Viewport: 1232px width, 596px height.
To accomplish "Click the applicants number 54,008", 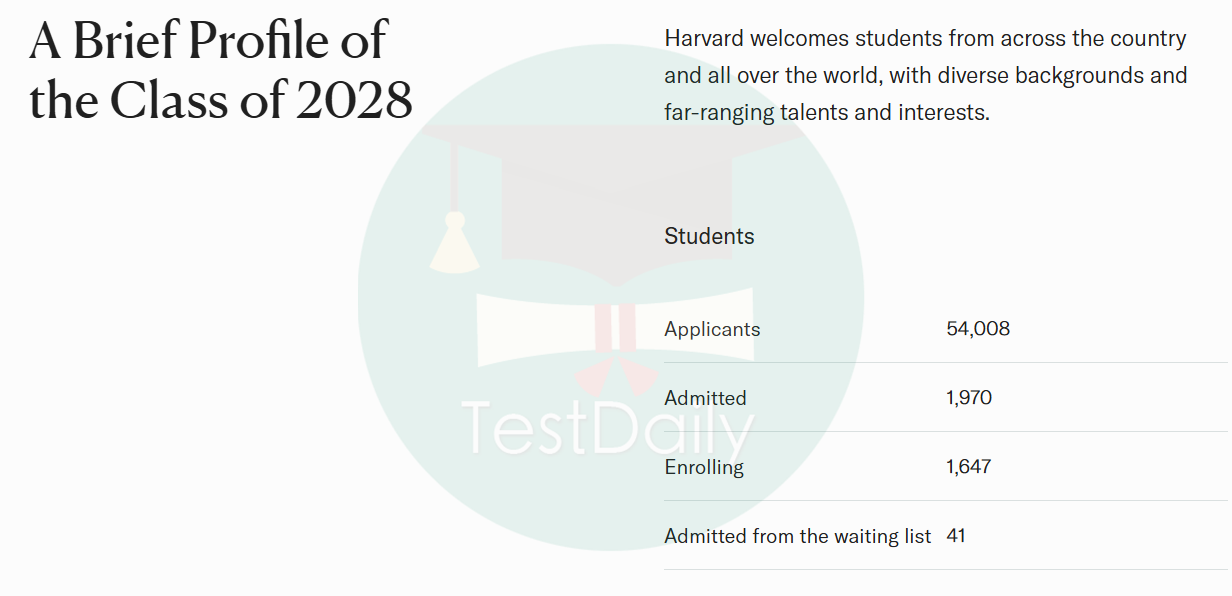I will 978,329.
